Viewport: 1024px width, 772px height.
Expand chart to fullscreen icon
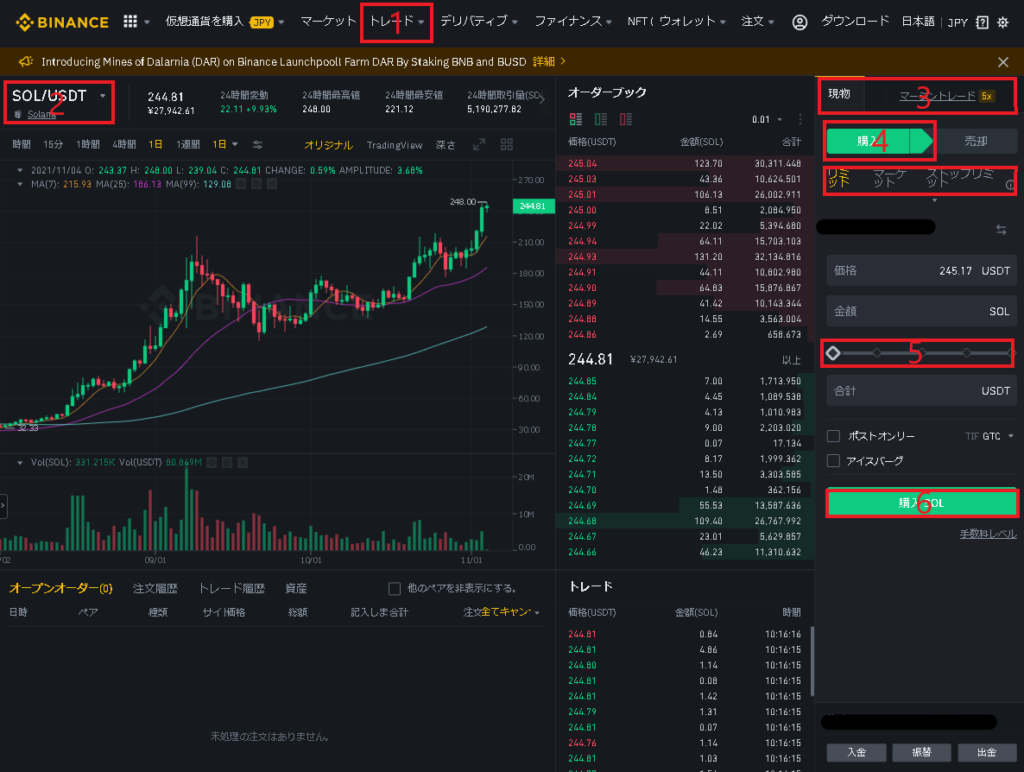(x=479, y=144)
